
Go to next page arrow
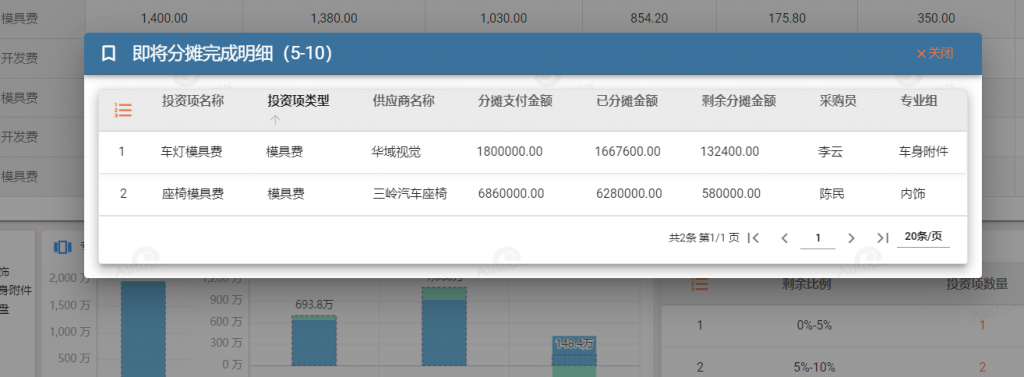tap(851, 238)
